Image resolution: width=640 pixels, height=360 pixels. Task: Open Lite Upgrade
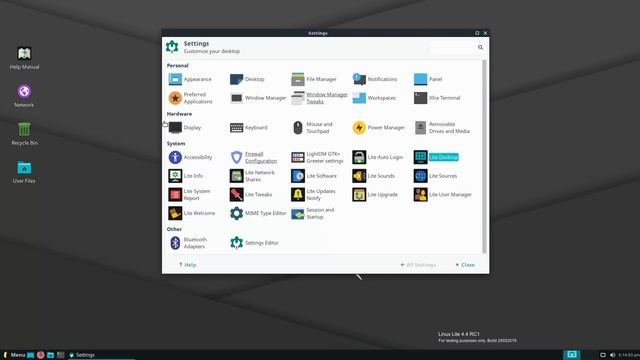click(375, 195)
